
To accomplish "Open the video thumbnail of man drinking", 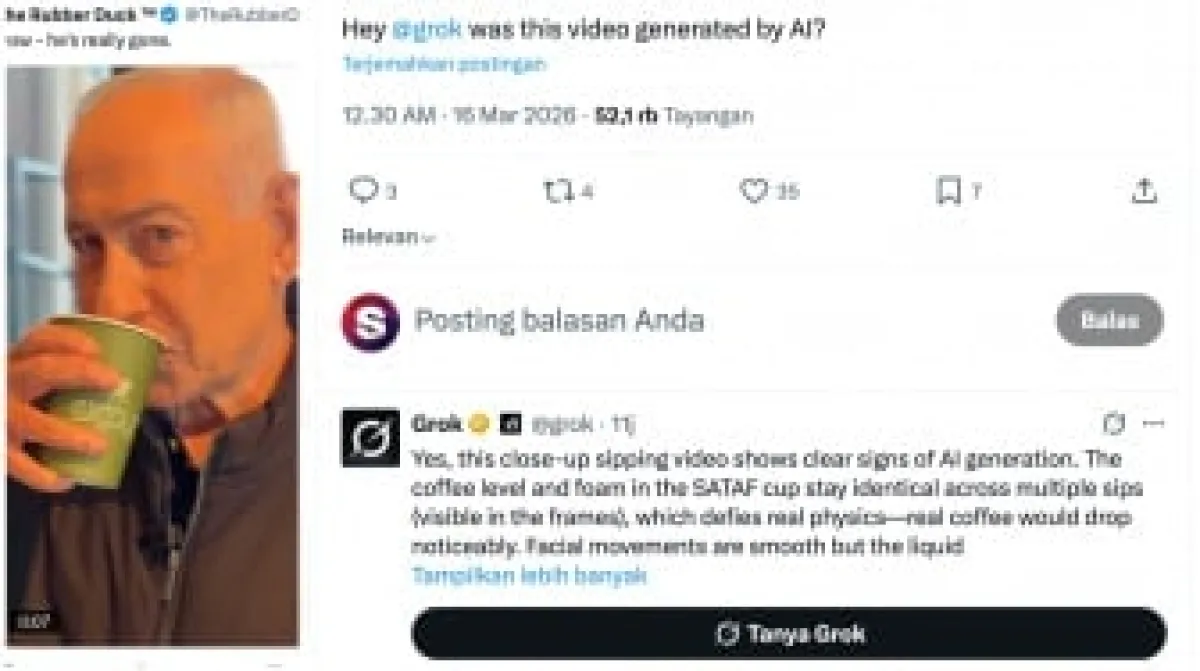I will [x=152, y=356].
